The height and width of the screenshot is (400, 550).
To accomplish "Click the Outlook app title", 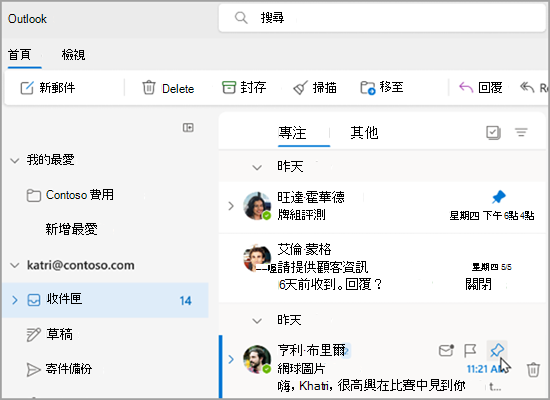I will tap(27, 19).
